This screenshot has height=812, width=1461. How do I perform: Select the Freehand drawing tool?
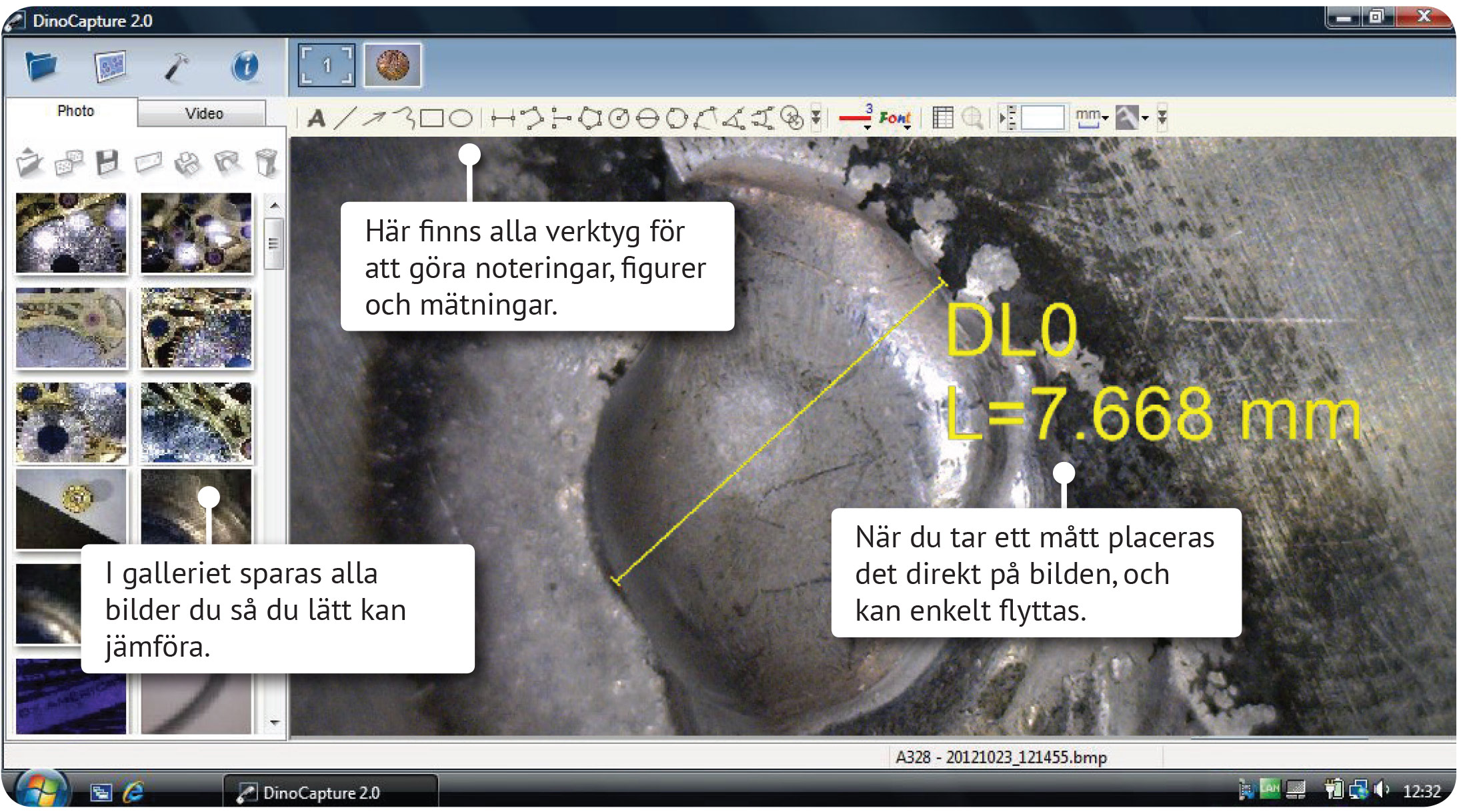click(404, 118)
